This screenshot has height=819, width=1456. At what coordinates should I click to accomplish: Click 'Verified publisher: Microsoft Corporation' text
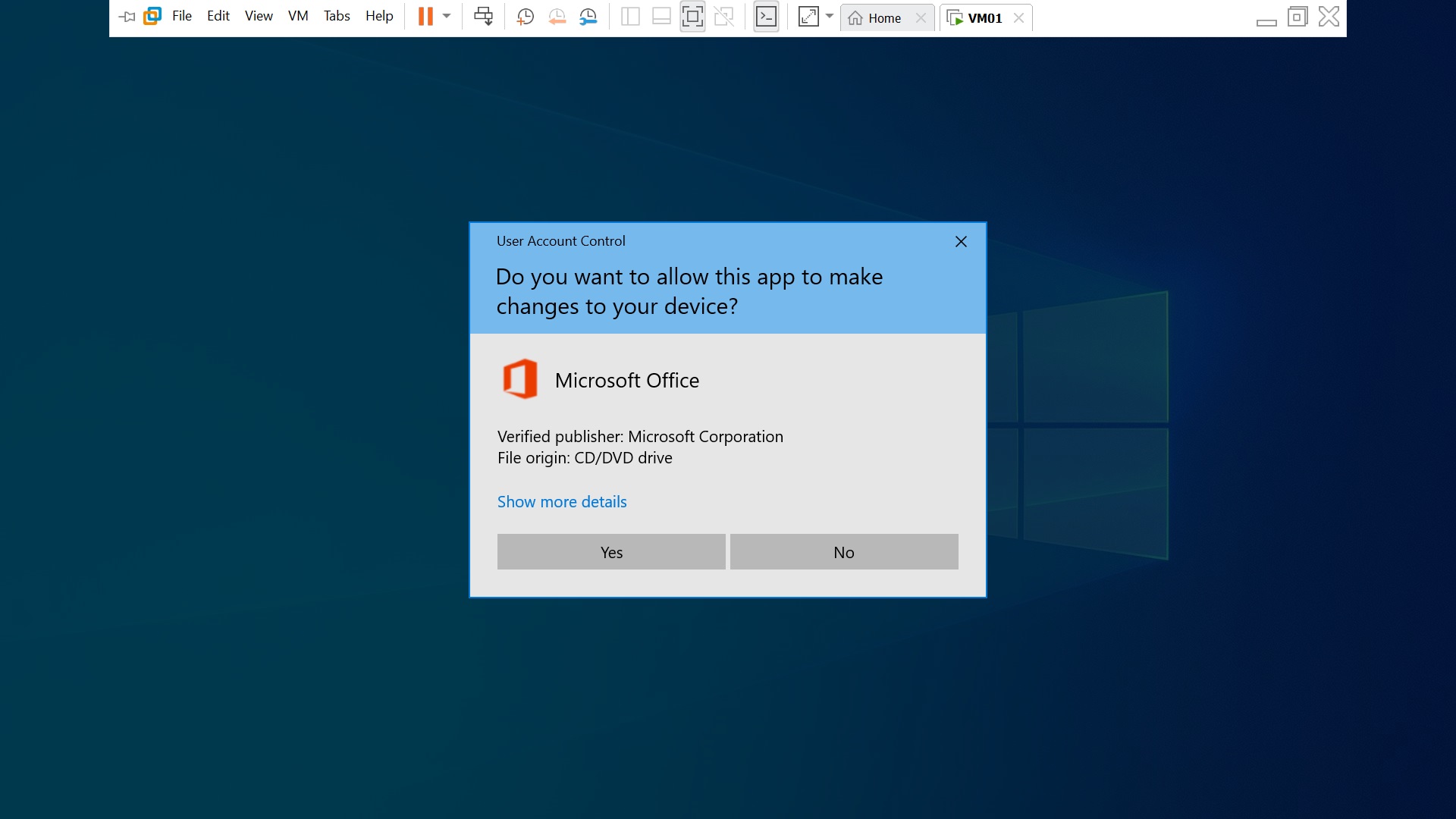click(640, 437)
